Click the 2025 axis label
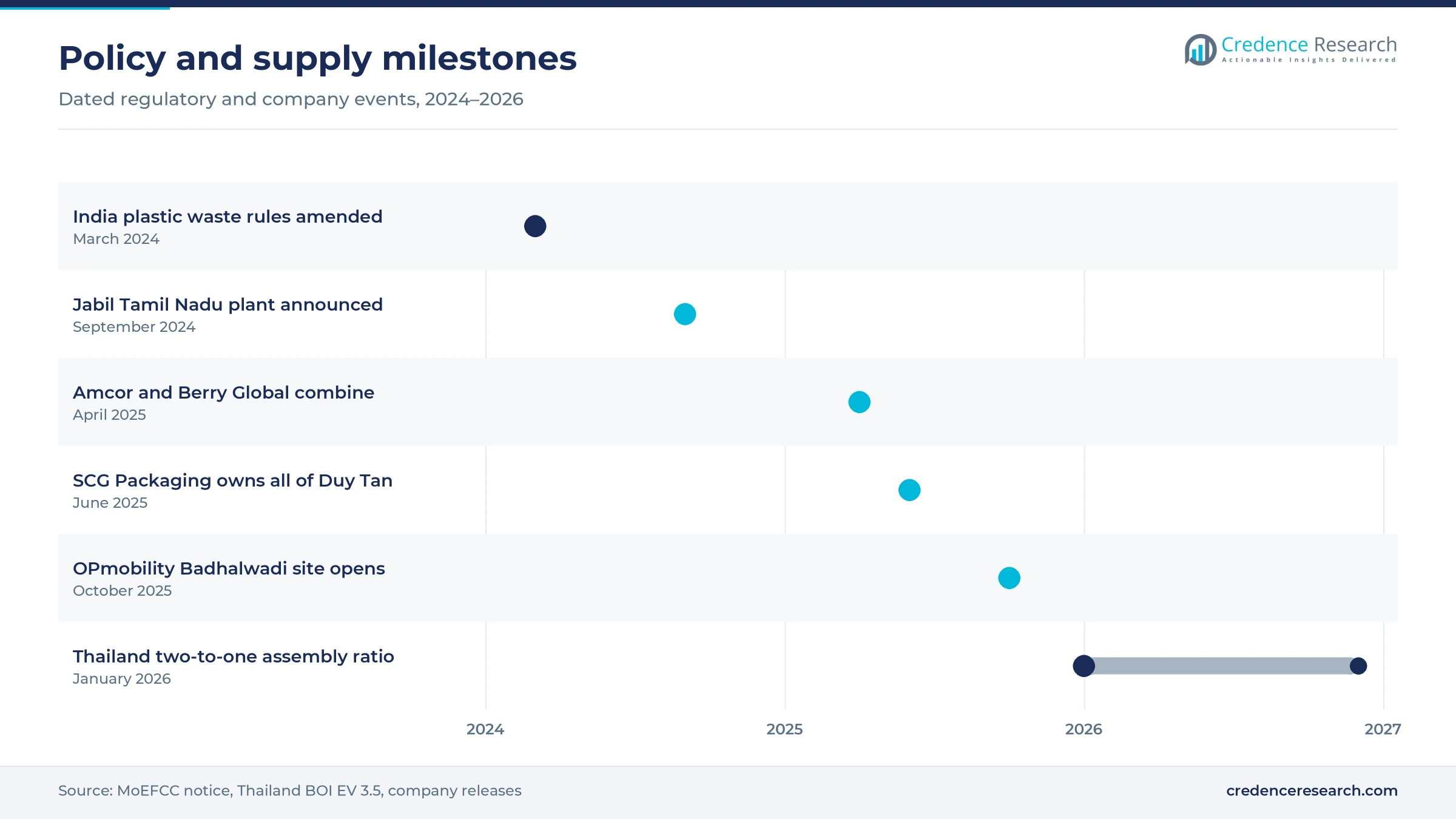 tap(784, 729)
